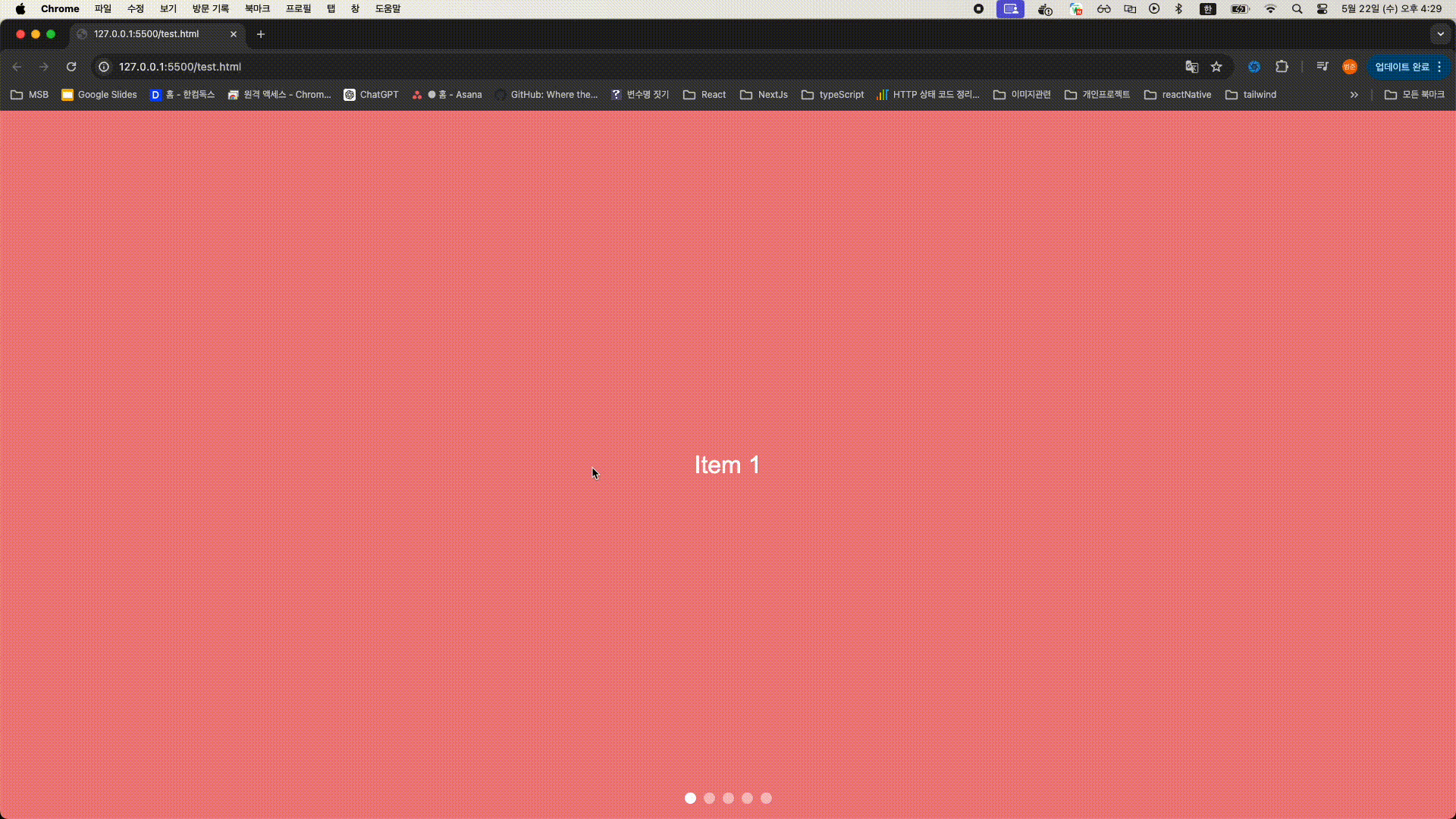Open the React bookmarks folder

[704, 95]
